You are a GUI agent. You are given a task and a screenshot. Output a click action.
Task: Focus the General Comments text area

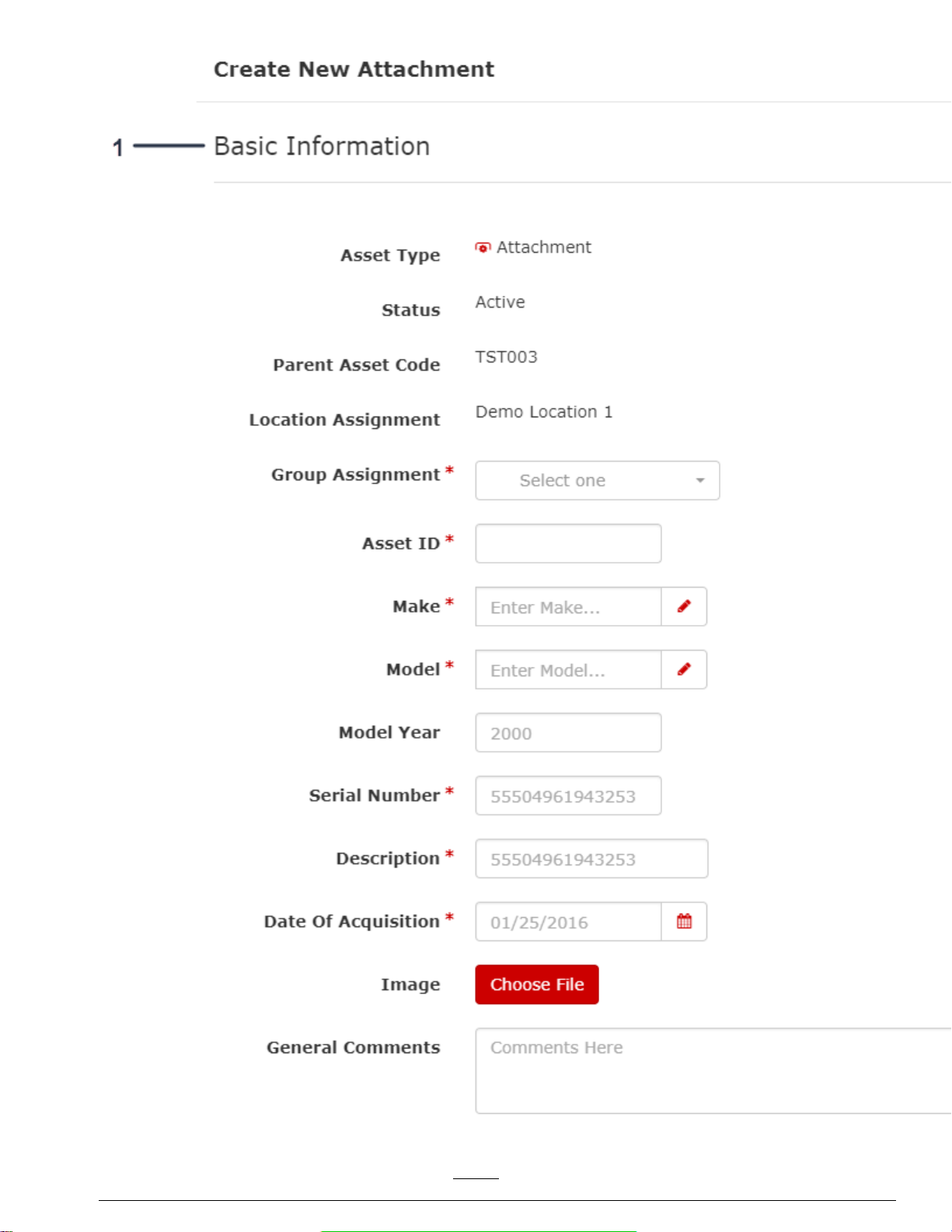tap(713, 1070)
